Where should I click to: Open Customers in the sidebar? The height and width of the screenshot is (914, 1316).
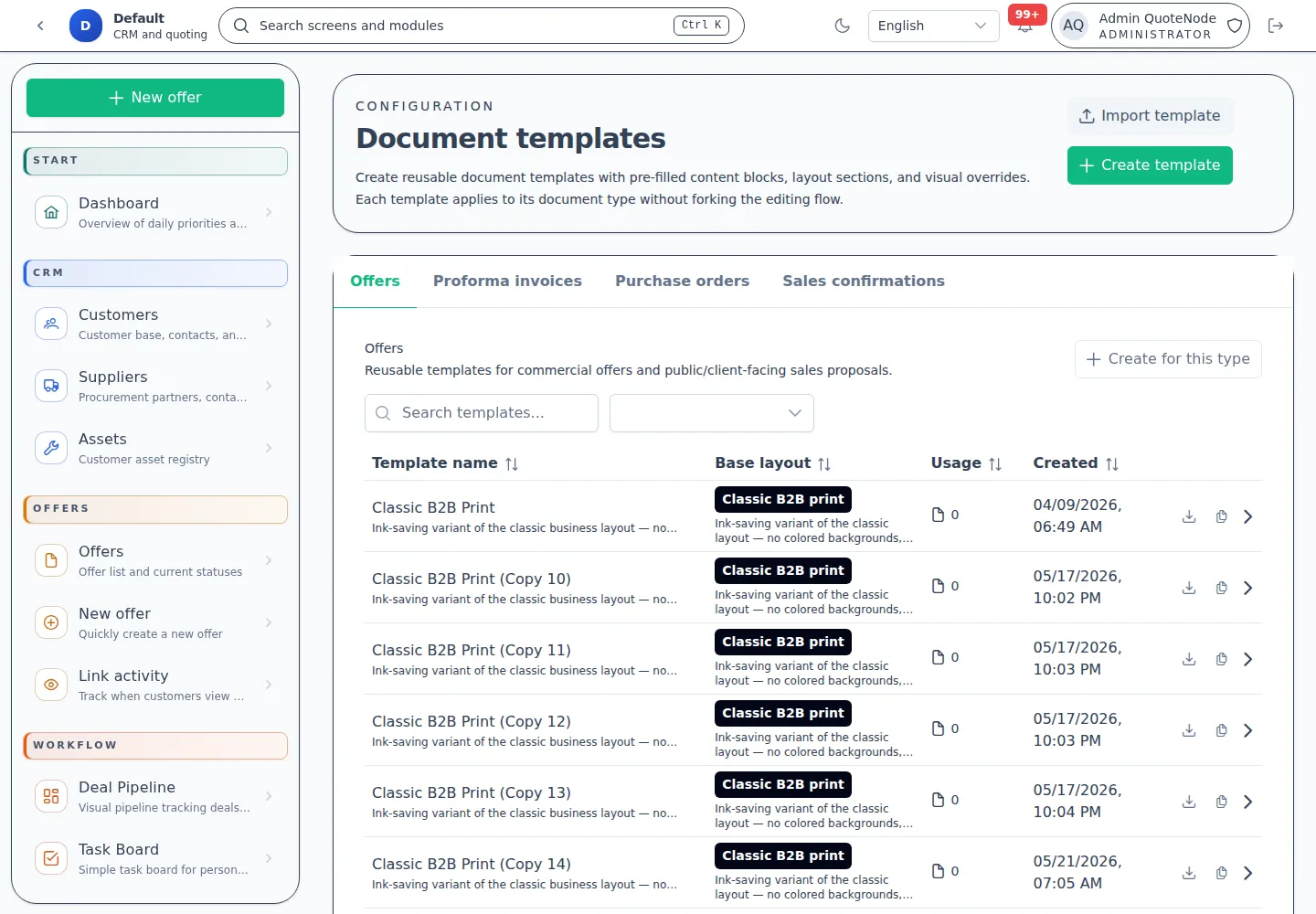point(155,324)
